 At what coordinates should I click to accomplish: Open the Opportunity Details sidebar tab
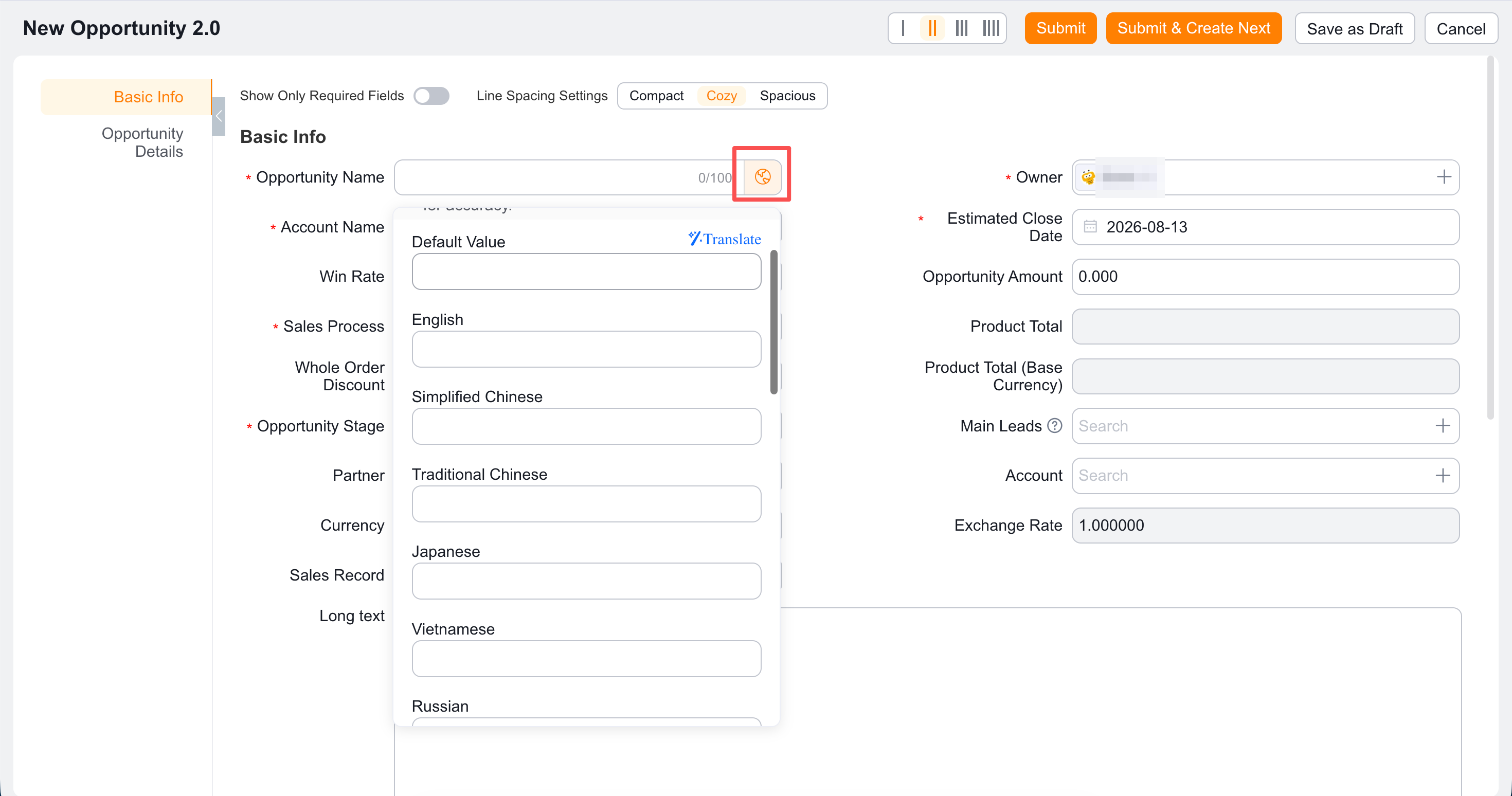tap(142, 142)
